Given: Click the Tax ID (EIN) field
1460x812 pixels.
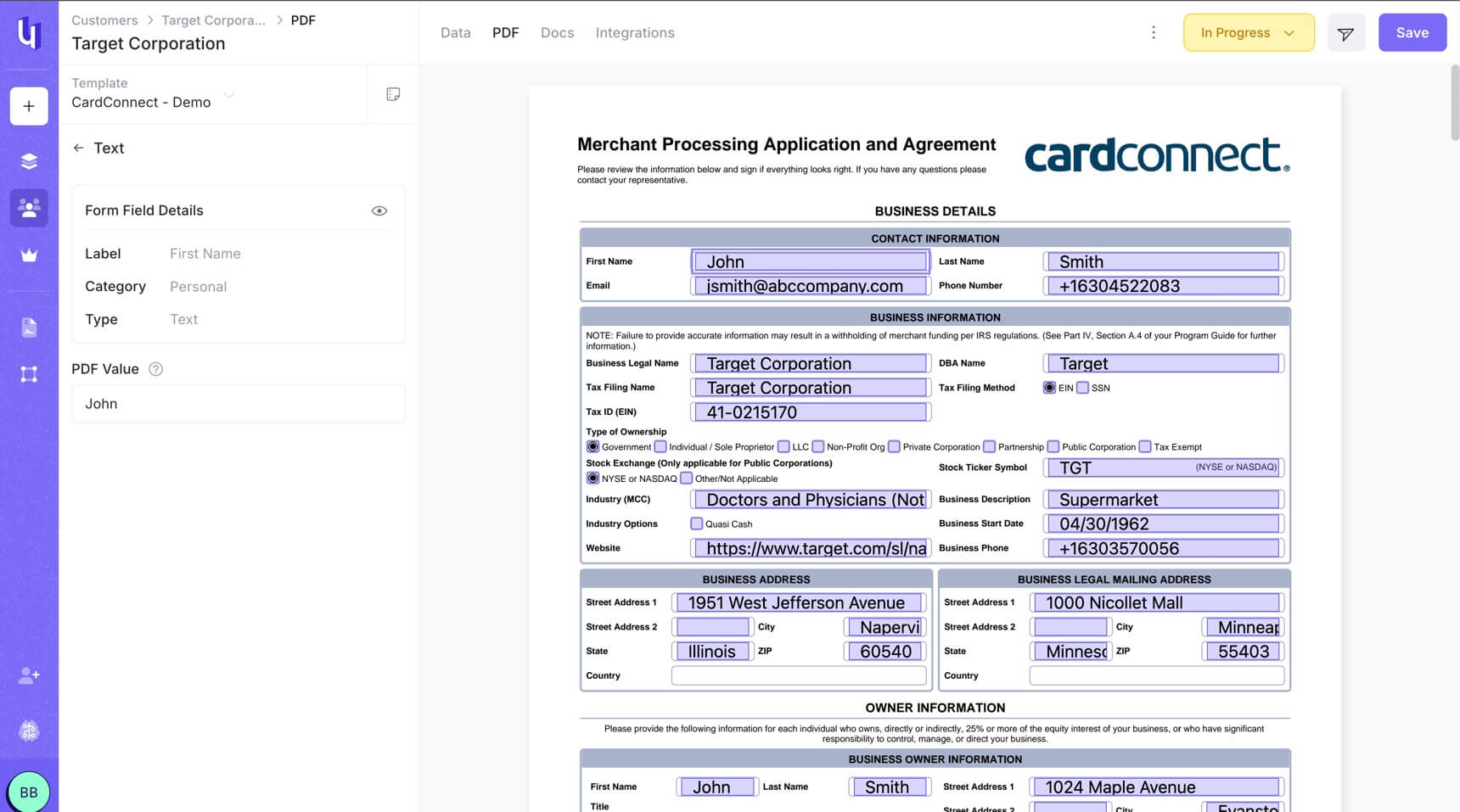Looking at the screenshot, I should point(811,412).
